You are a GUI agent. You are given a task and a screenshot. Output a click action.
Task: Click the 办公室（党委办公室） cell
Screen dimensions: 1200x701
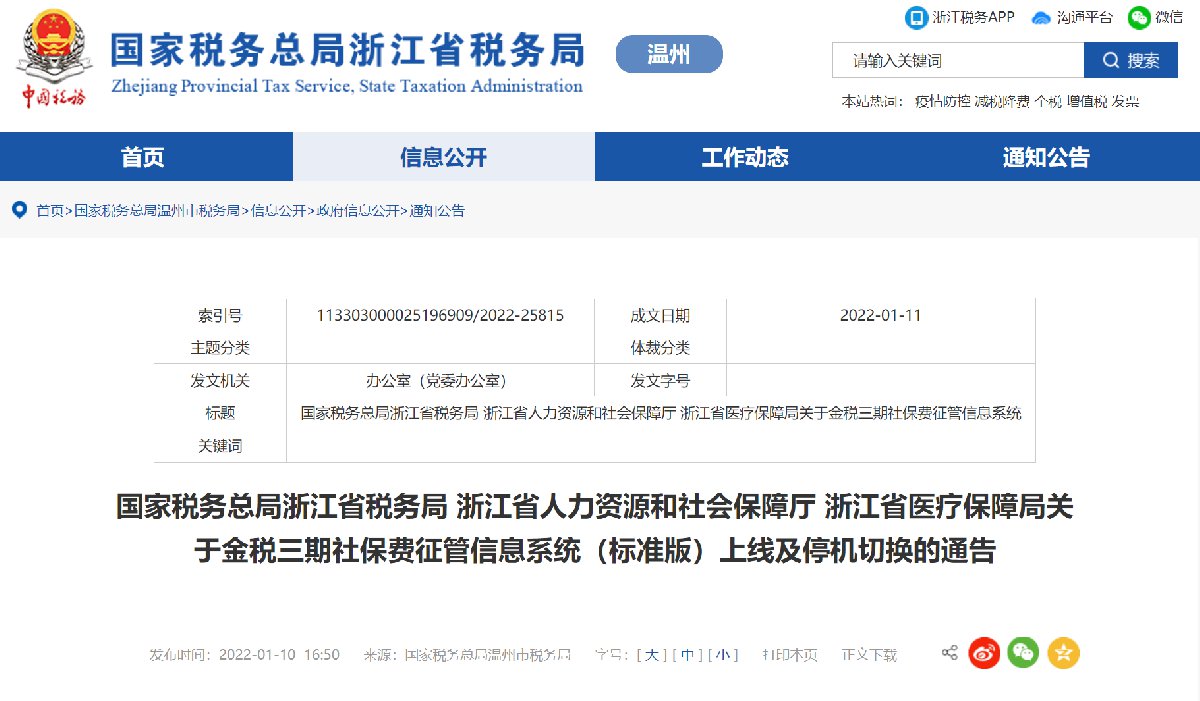coord(440,380)
